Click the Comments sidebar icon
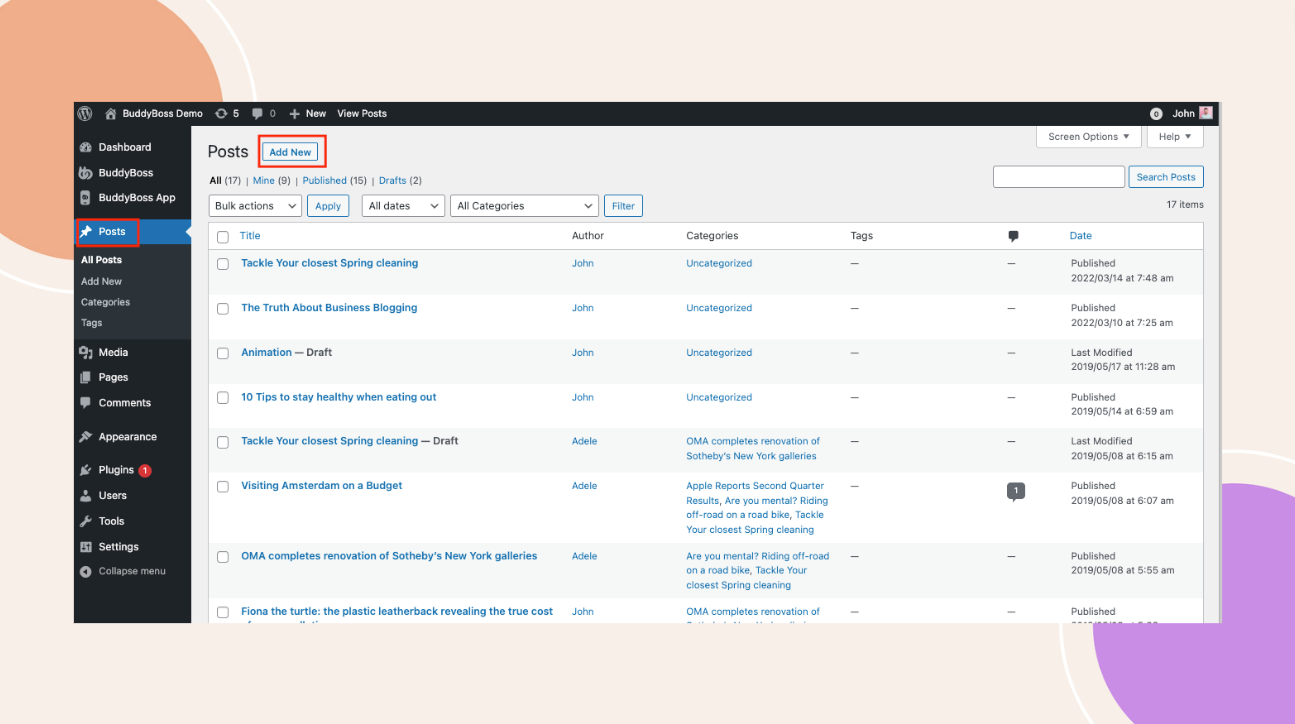This screenshot has width=1295, height=724. pyautogui.click(x=86, y=403)
